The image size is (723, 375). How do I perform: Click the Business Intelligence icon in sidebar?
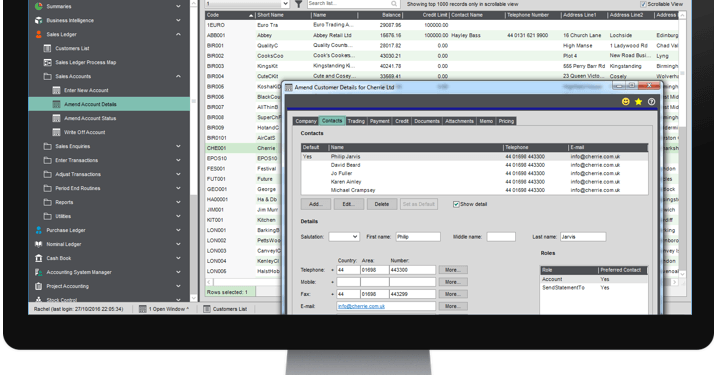tap(39, 20)
